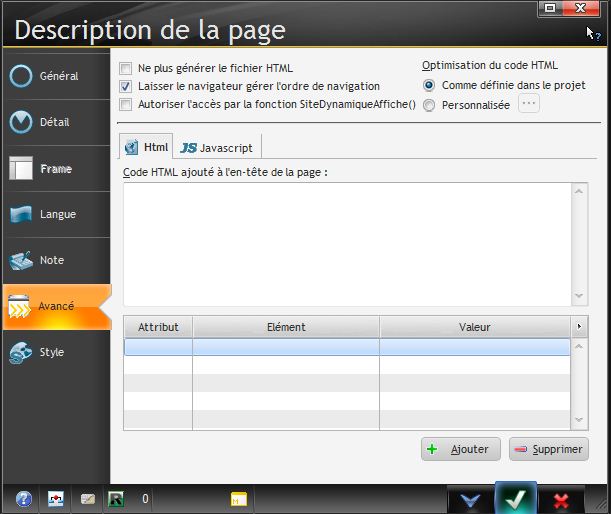Open the Style section
This screenshot has height=514, width=611.
click(57, 352)
